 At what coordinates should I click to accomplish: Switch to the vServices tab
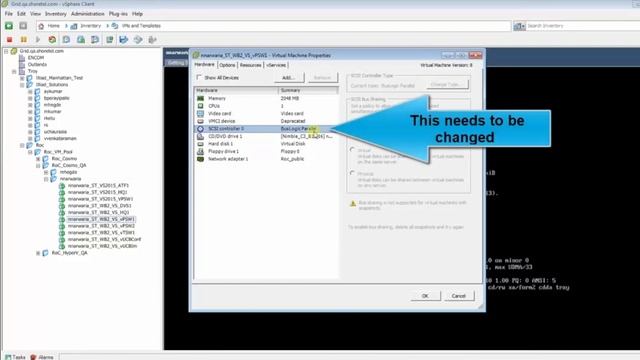[276, 65]
